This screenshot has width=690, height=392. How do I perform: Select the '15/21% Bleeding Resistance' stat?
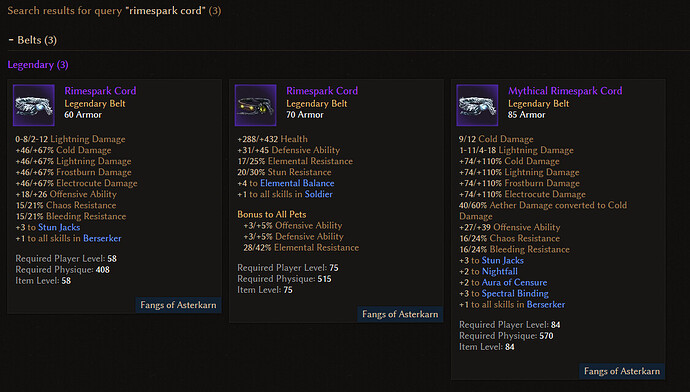[71, 216]
